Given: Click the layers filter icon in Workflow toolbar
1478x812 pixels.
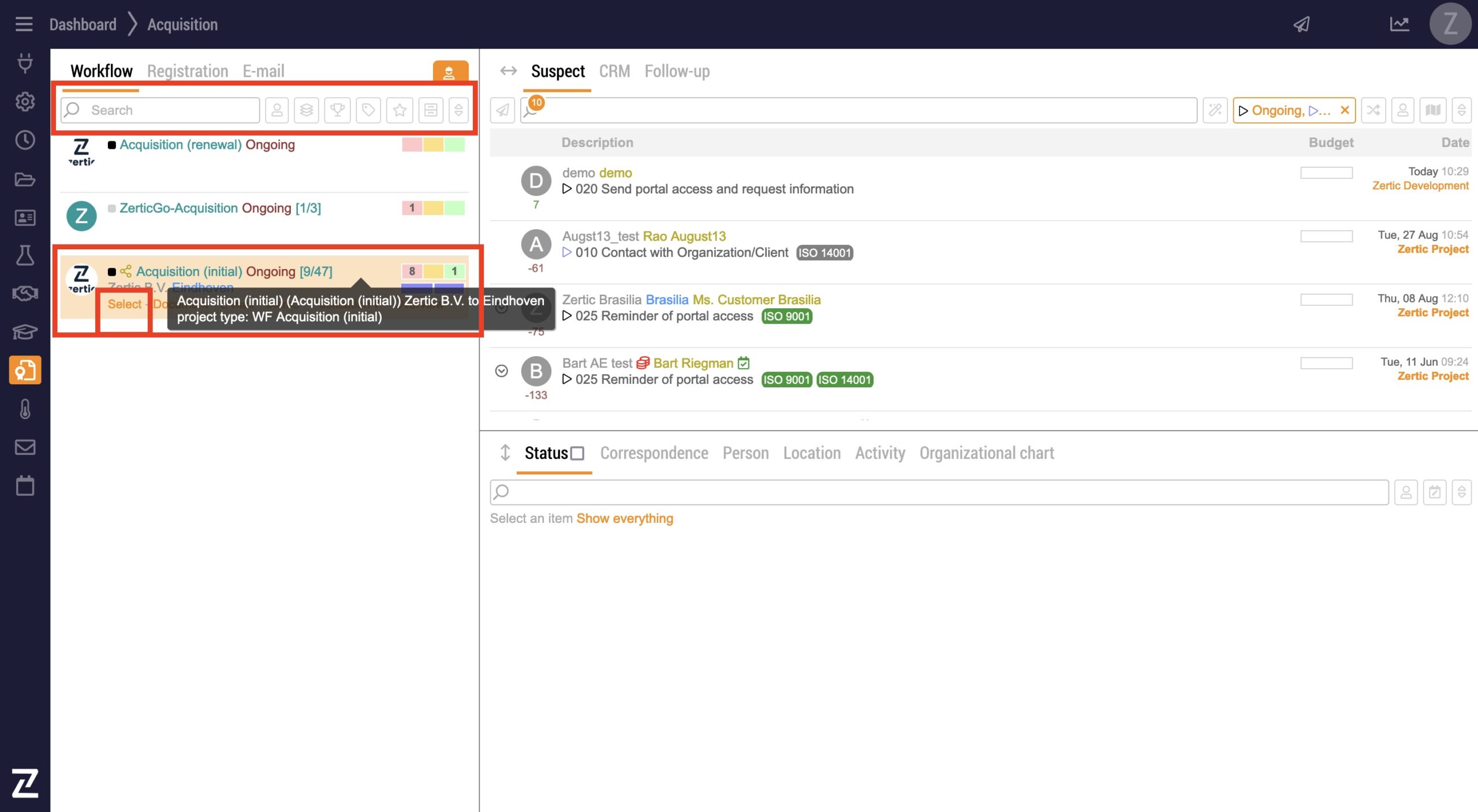Looking at the screenshot, I should [x=307, y=110].
